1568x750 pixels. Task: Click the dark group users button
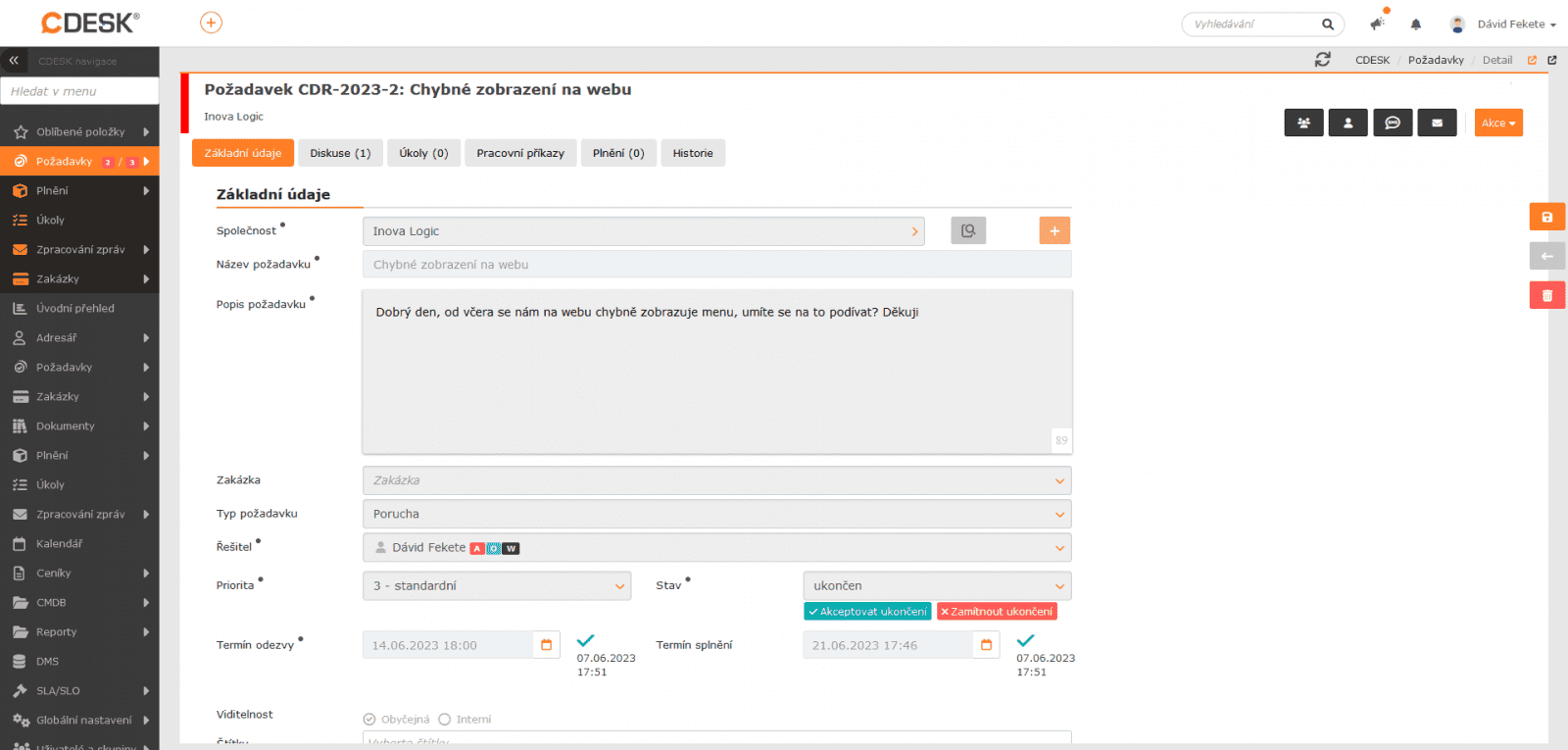(1304, 123)
